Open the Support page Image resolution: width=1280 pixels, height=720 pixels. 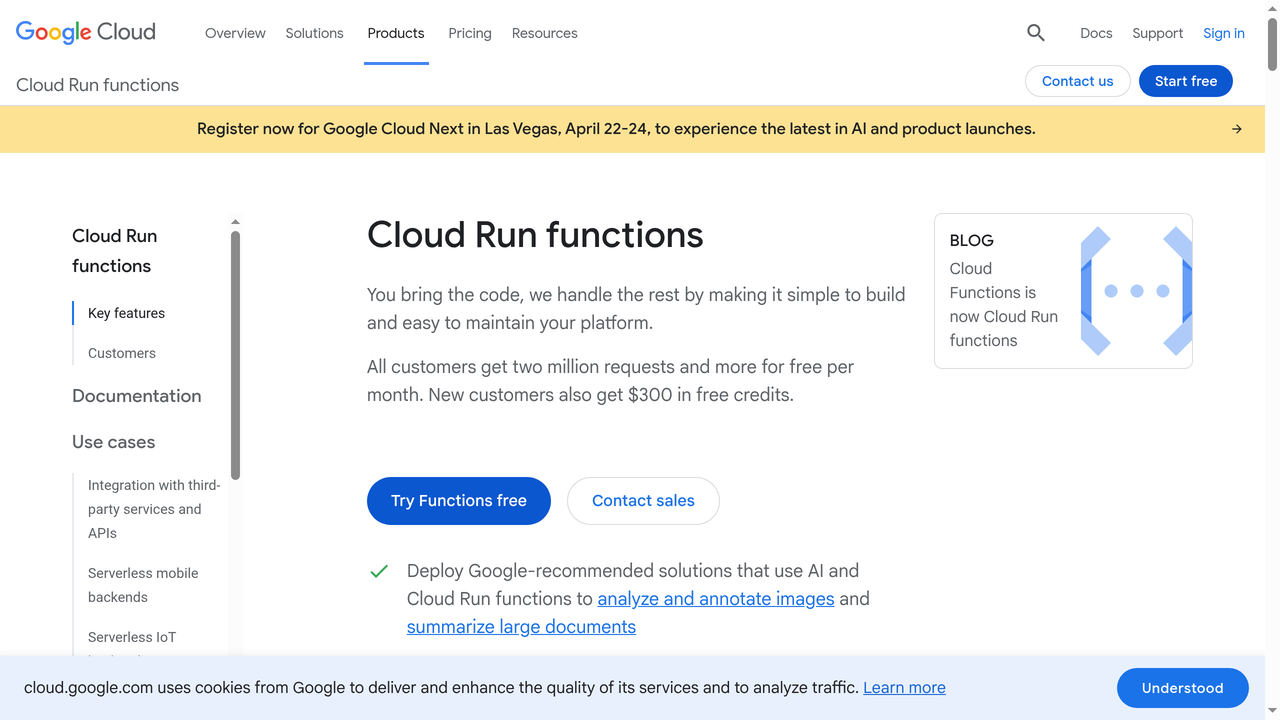point(1157,33)
